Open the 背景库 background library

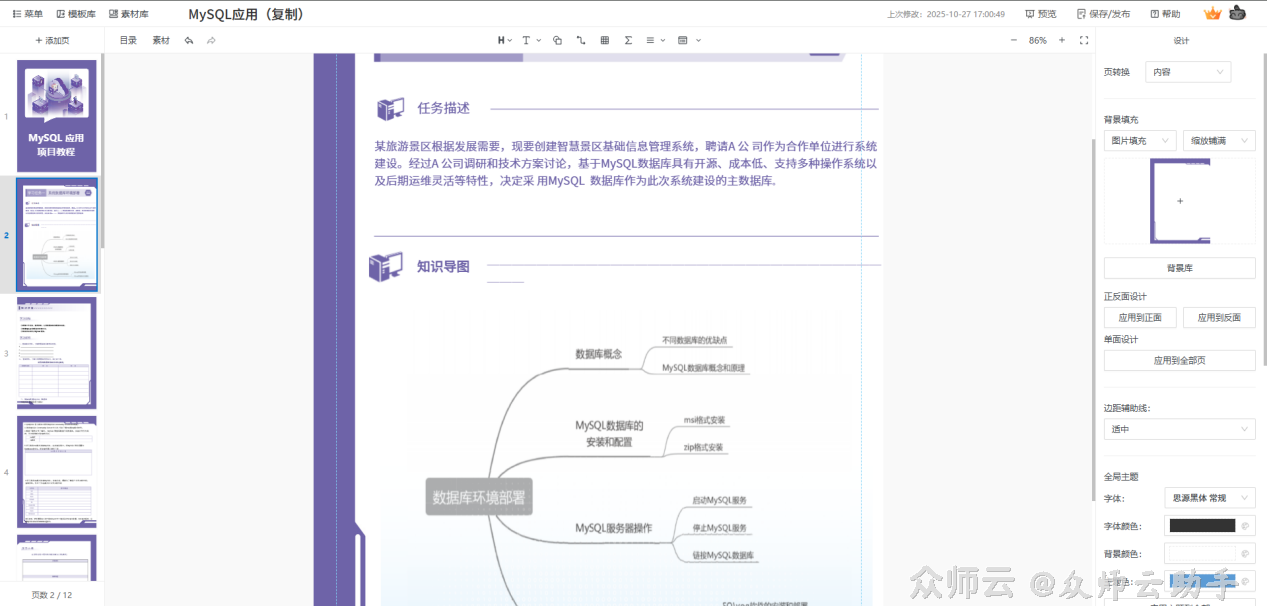coord(1178,267)
